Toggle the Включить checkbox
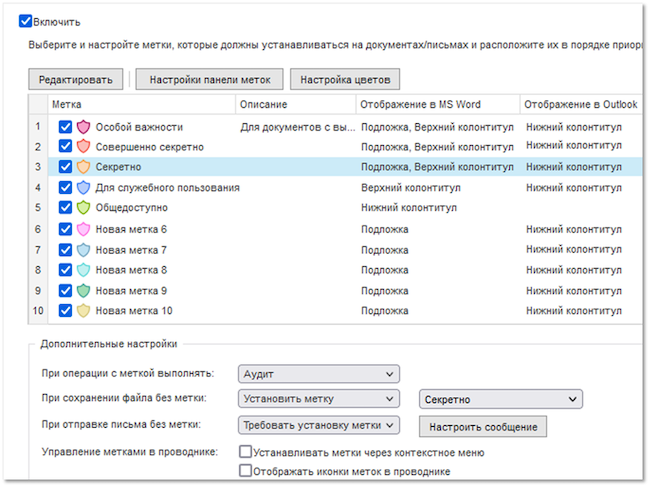 click(x=26, y=21)
